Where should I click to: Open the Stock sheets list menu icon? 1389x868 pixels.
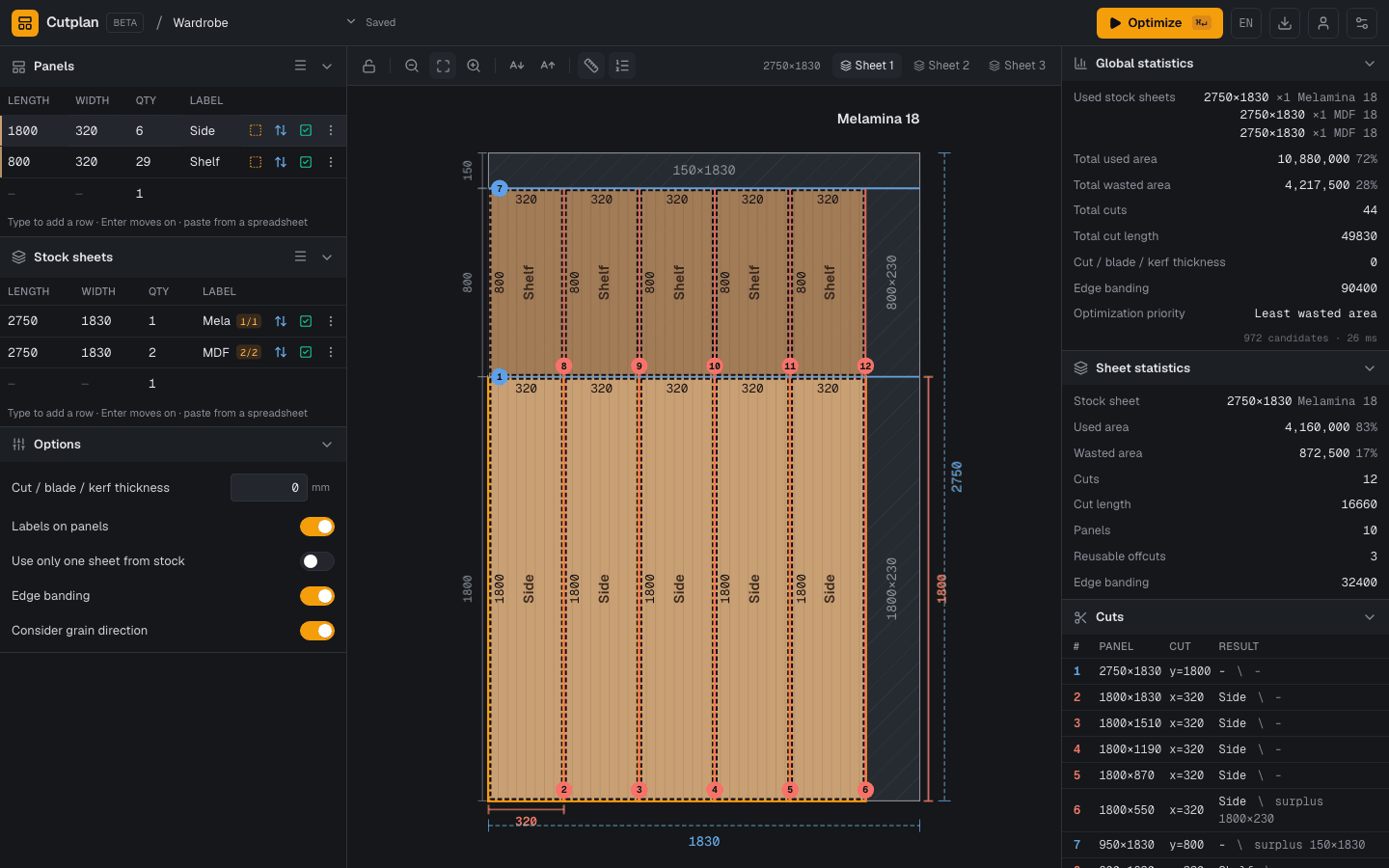(x=300, y=257)
